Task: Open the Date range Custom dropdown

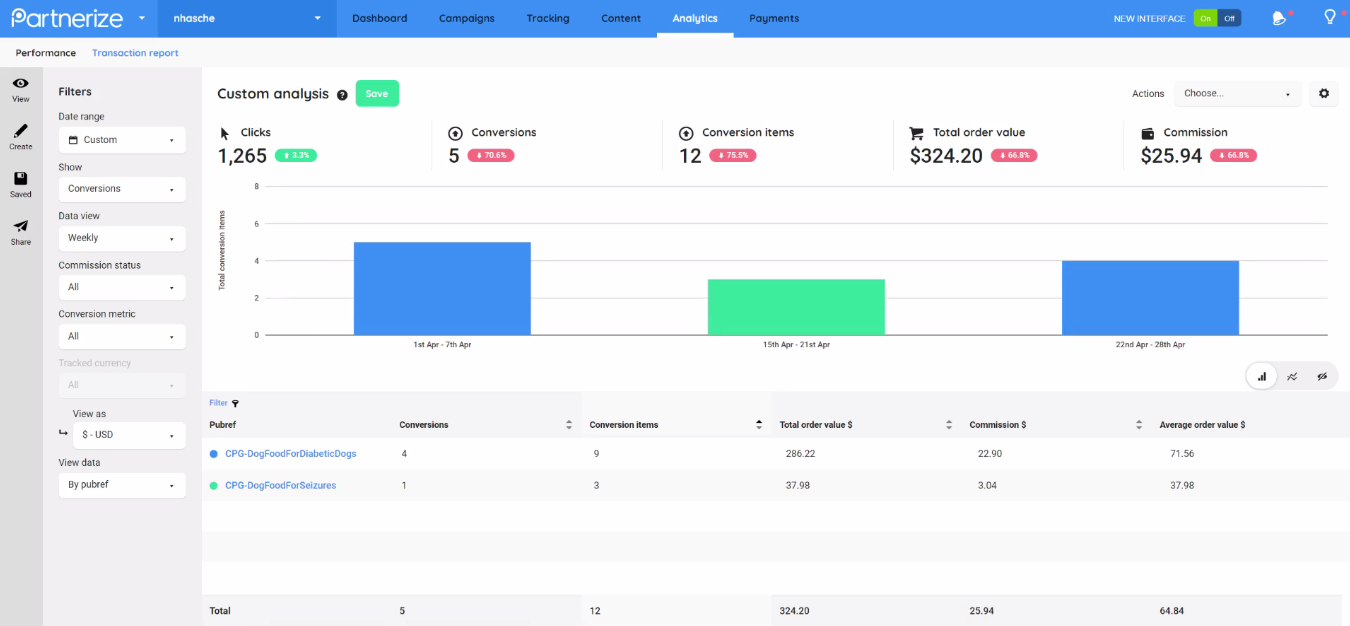Action: [x=122, y=140]
